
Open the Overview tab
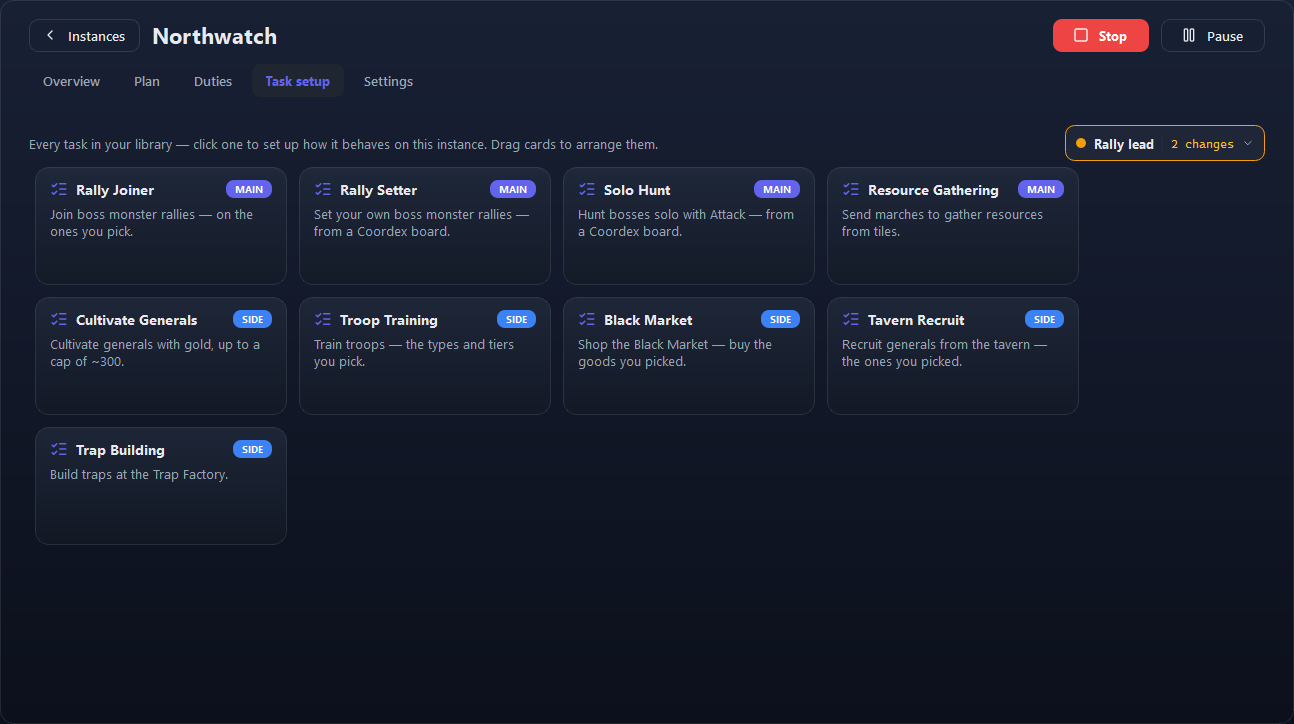pyautogui.click(x=71, y=81)
